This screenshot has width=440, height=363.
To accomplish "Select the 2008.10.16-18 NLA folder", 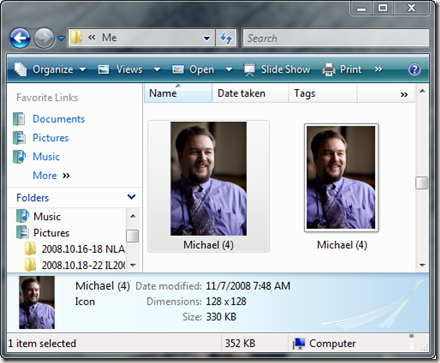I will [x=83, y=249].
